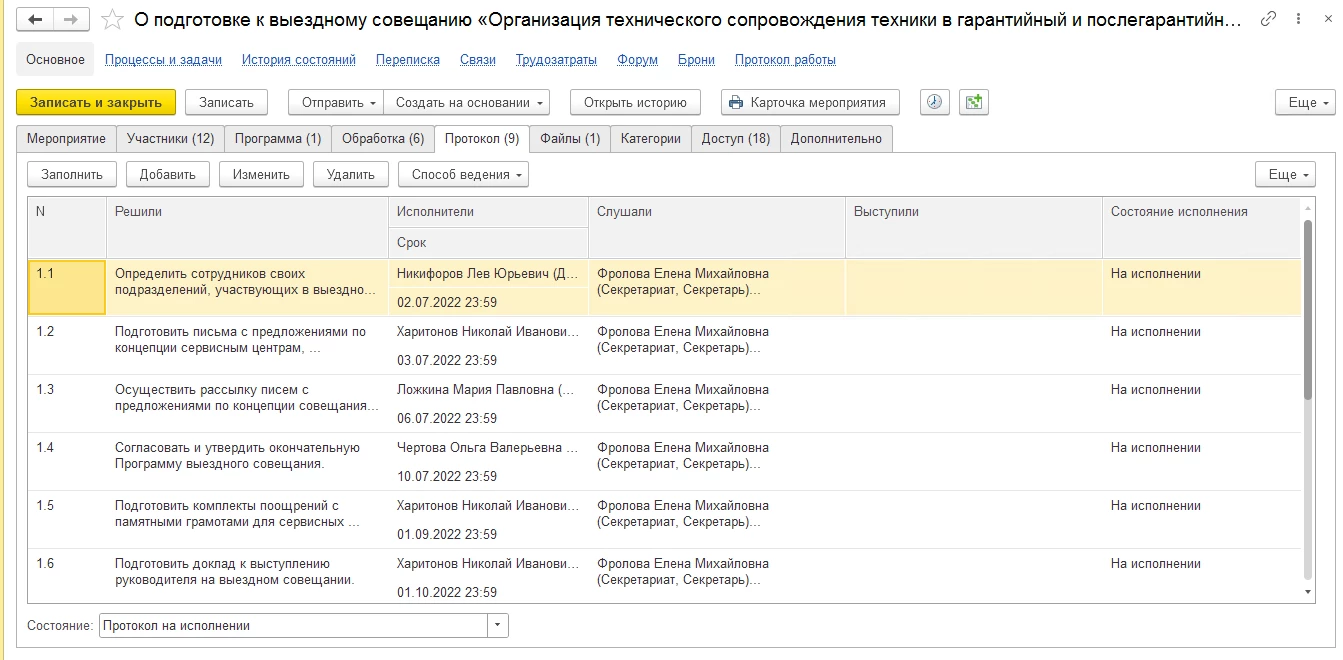Select row number 1.1 cell
The height and width of the screenshot is (660, 1343).
click(67, 288)
